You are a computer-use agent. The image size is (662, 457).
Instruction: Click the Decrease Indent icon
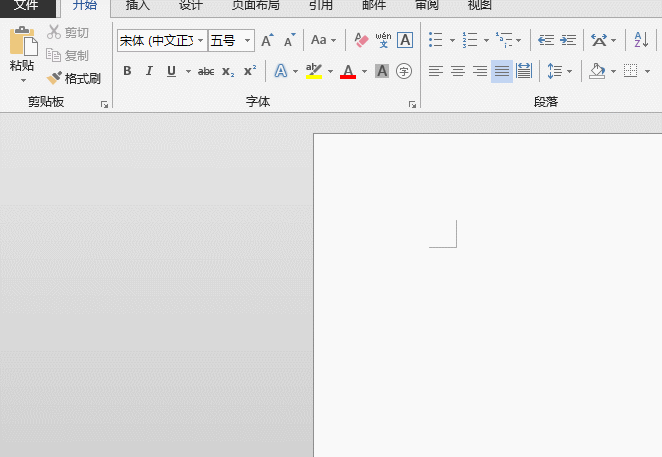tap(546, 40)
